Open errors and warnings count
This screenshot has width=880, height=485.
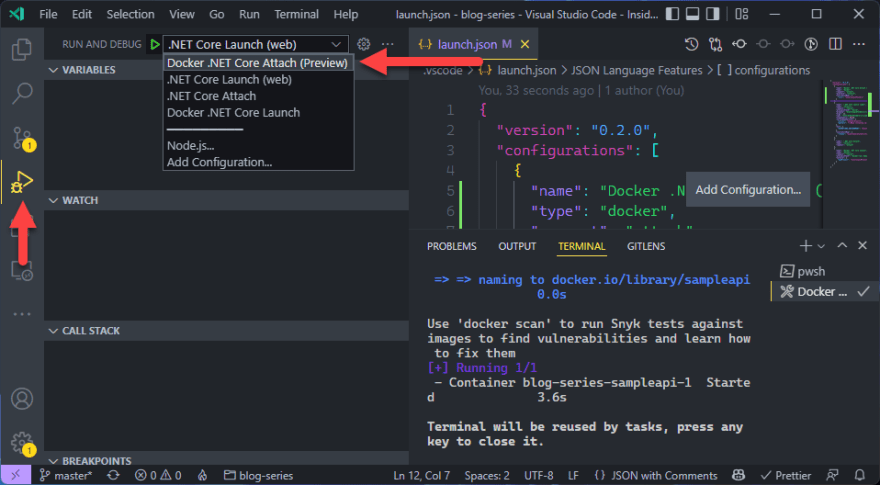(158, 475)
